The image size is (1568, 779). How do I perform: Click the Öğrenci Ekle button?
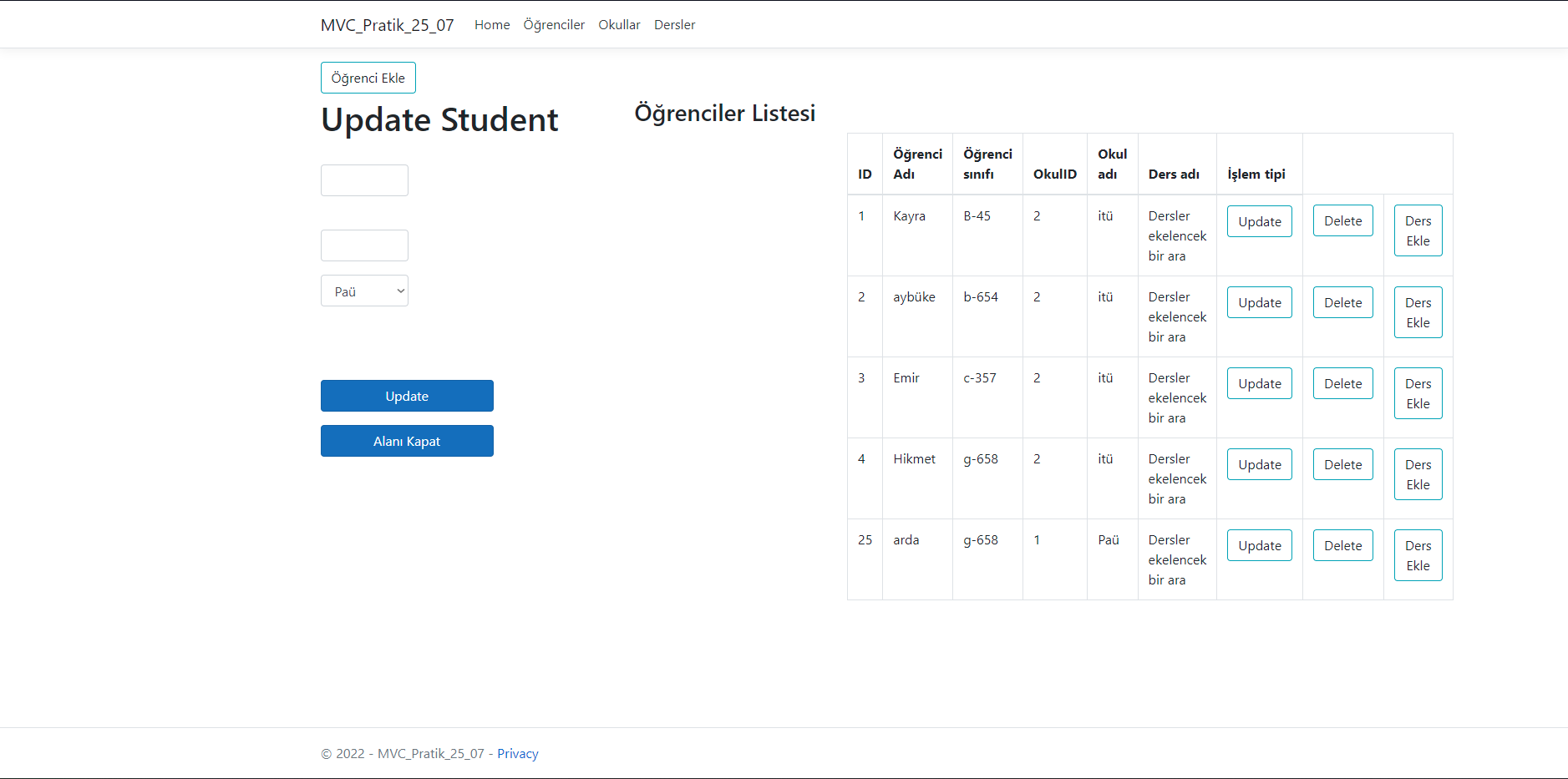point(368,77)
